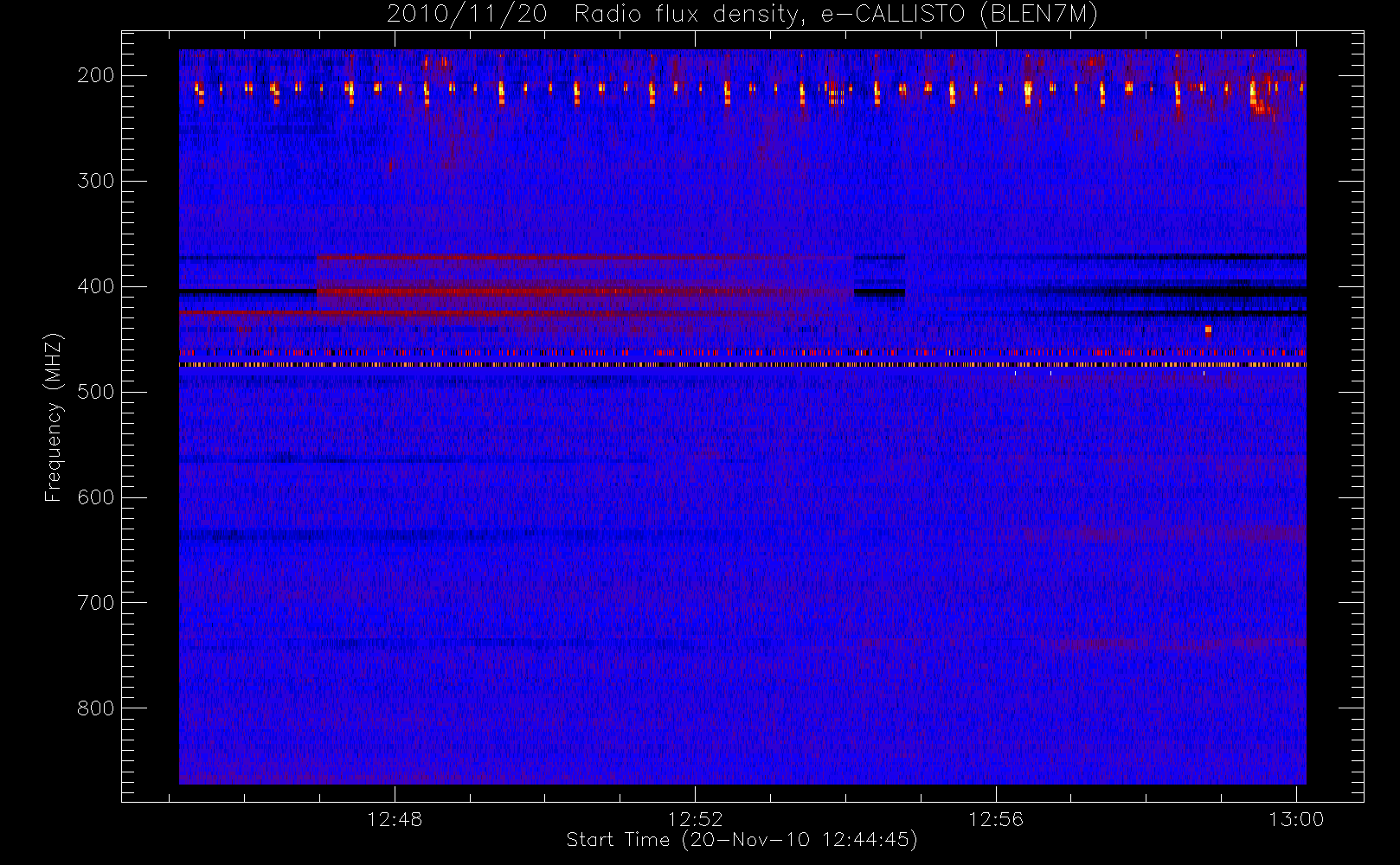The width and height of the screenshot is (1400, 865).
Task: Click the 300 frequency tick label
Action: 96,181
